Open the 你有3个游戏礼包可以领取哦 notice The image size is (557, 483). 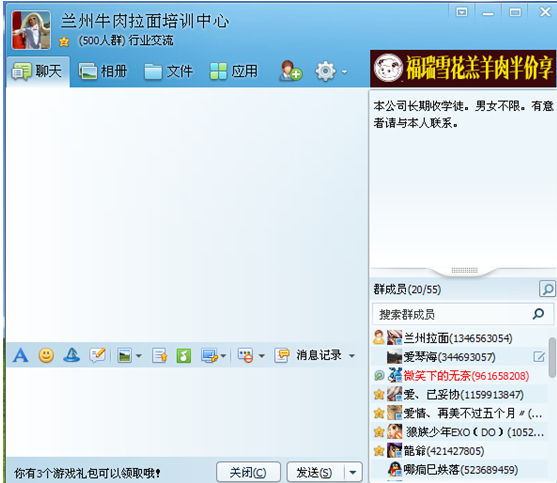coord(87,473)
